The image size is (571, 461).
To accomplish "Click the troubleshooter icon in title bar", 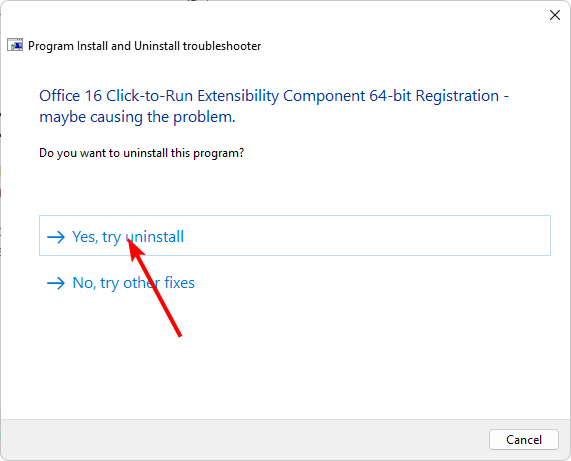I will point(15,45).
